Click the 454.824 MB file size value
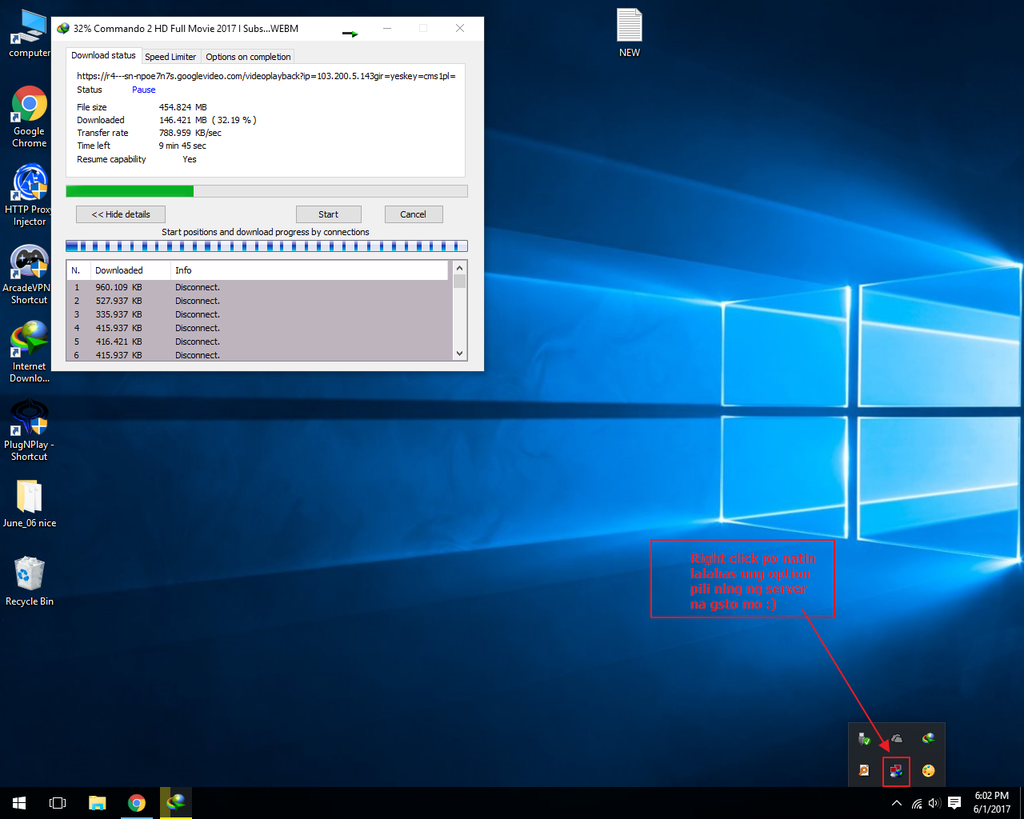The height and width of the screenshot is (819, 1024). click(183, 107)
